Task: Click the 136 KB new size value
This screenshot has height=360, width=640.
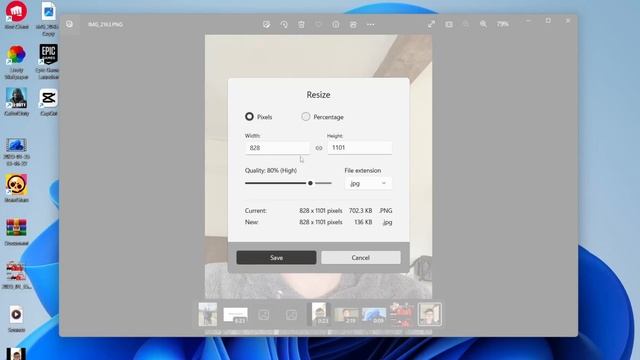Action: pos(363,222)
